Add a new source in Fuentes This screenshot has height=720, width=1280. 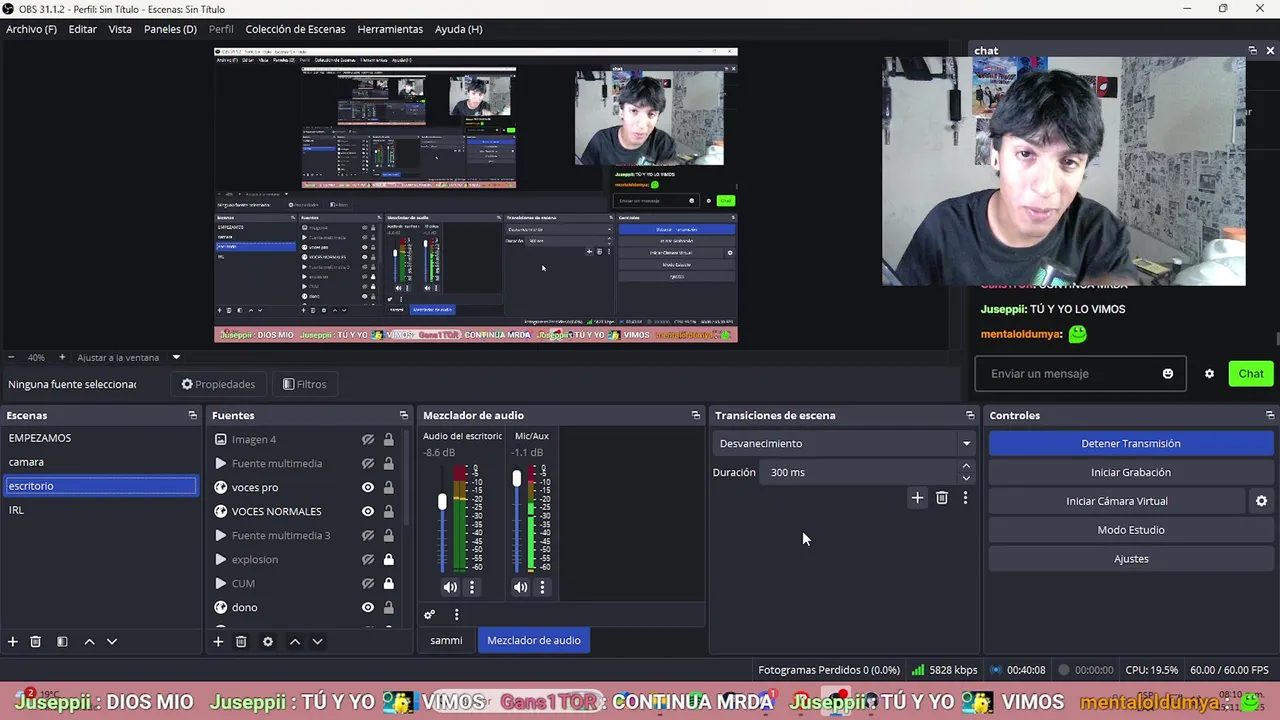(x=218, y=641)
